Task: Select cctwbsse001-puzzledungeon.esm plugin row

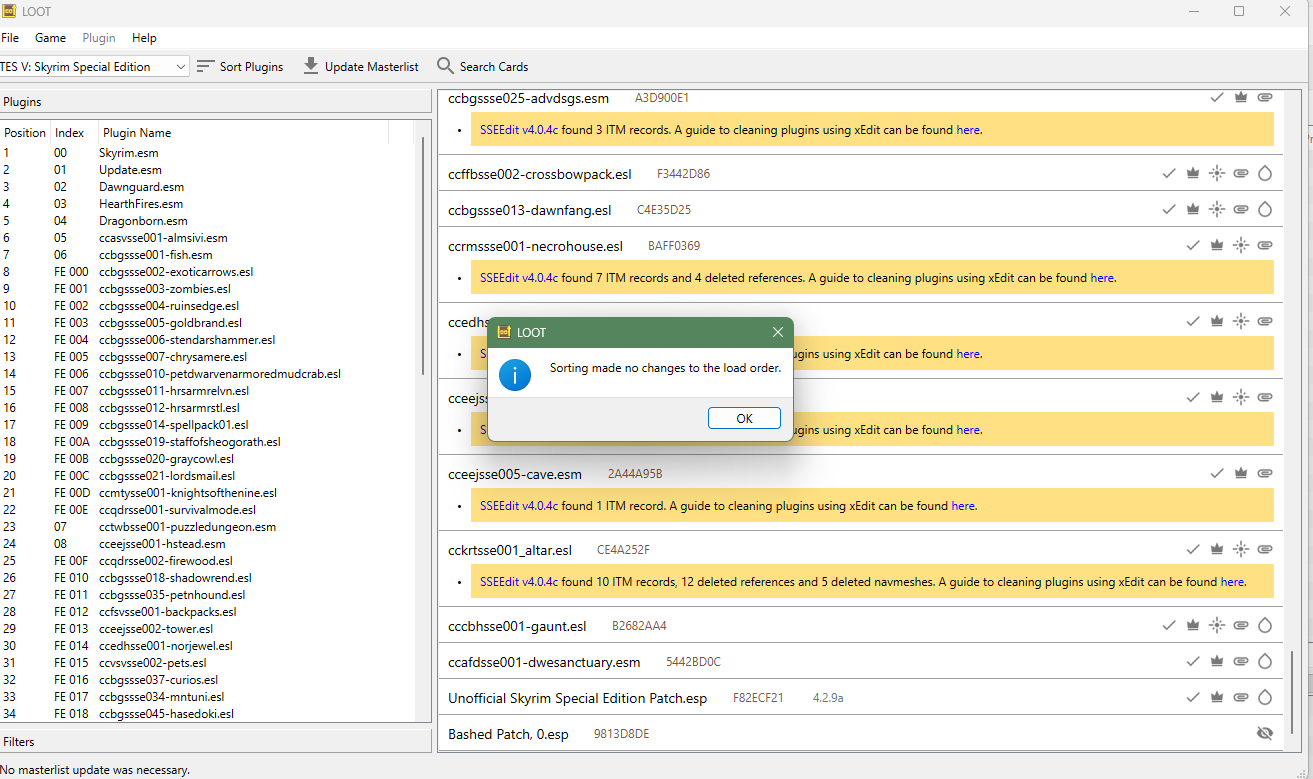Action: [x=208, y=527]
